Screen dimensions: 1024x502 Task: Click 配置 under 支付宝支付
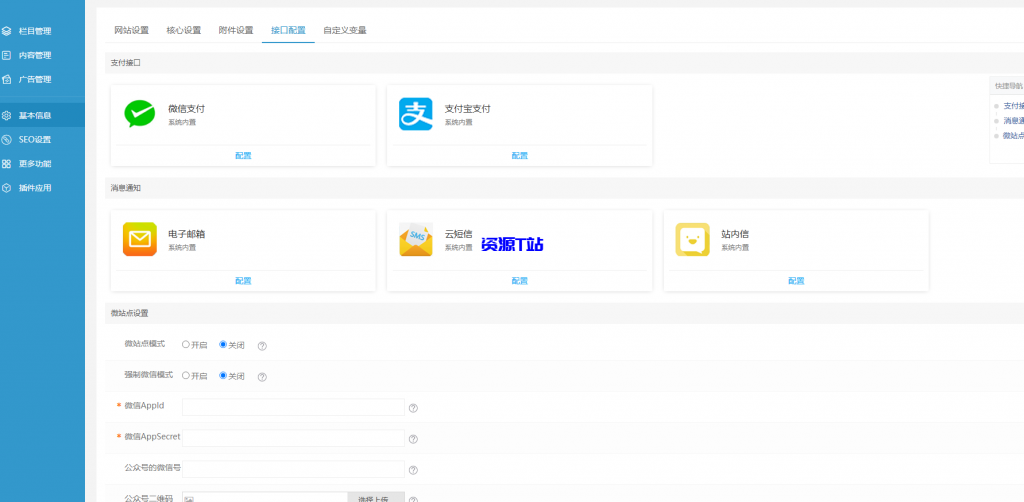tap(519, 155)
